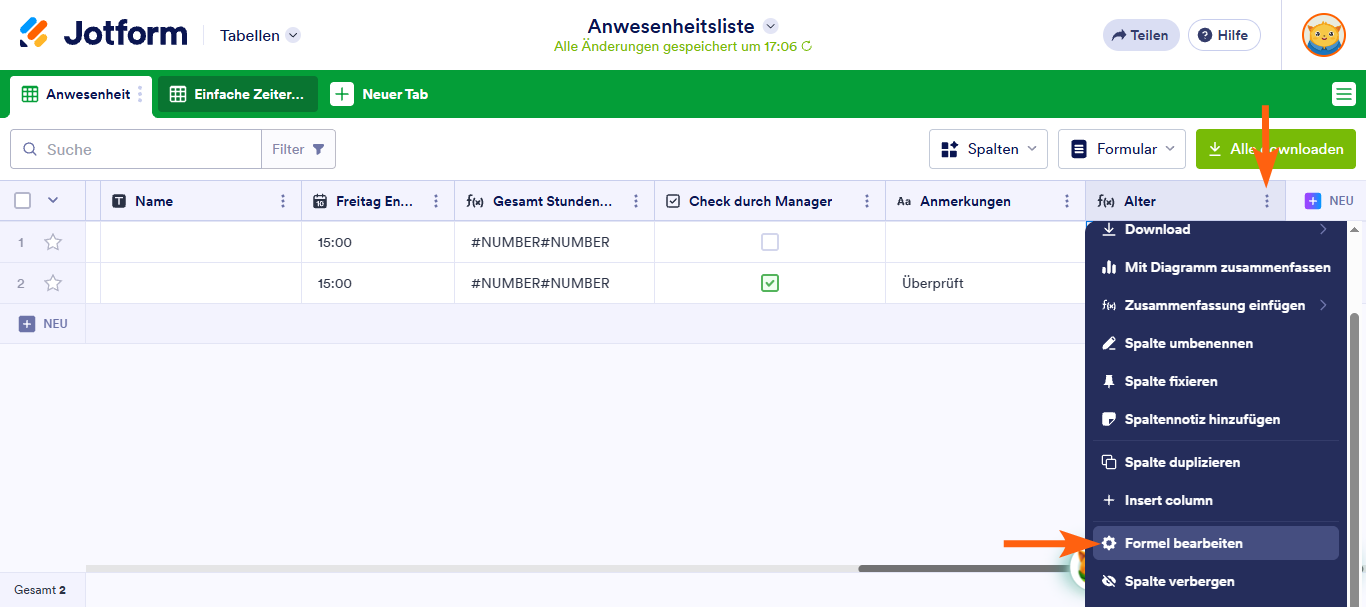Select Spalte duplizieren
1366x607 pixels.
coord(1215,462)
